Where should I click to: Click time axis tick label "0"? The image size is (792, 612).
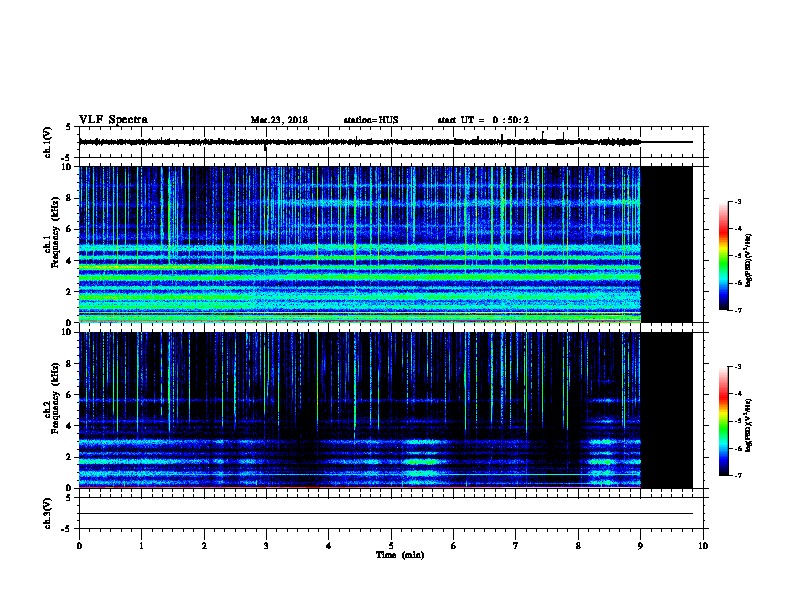click(x=79, y=546)
